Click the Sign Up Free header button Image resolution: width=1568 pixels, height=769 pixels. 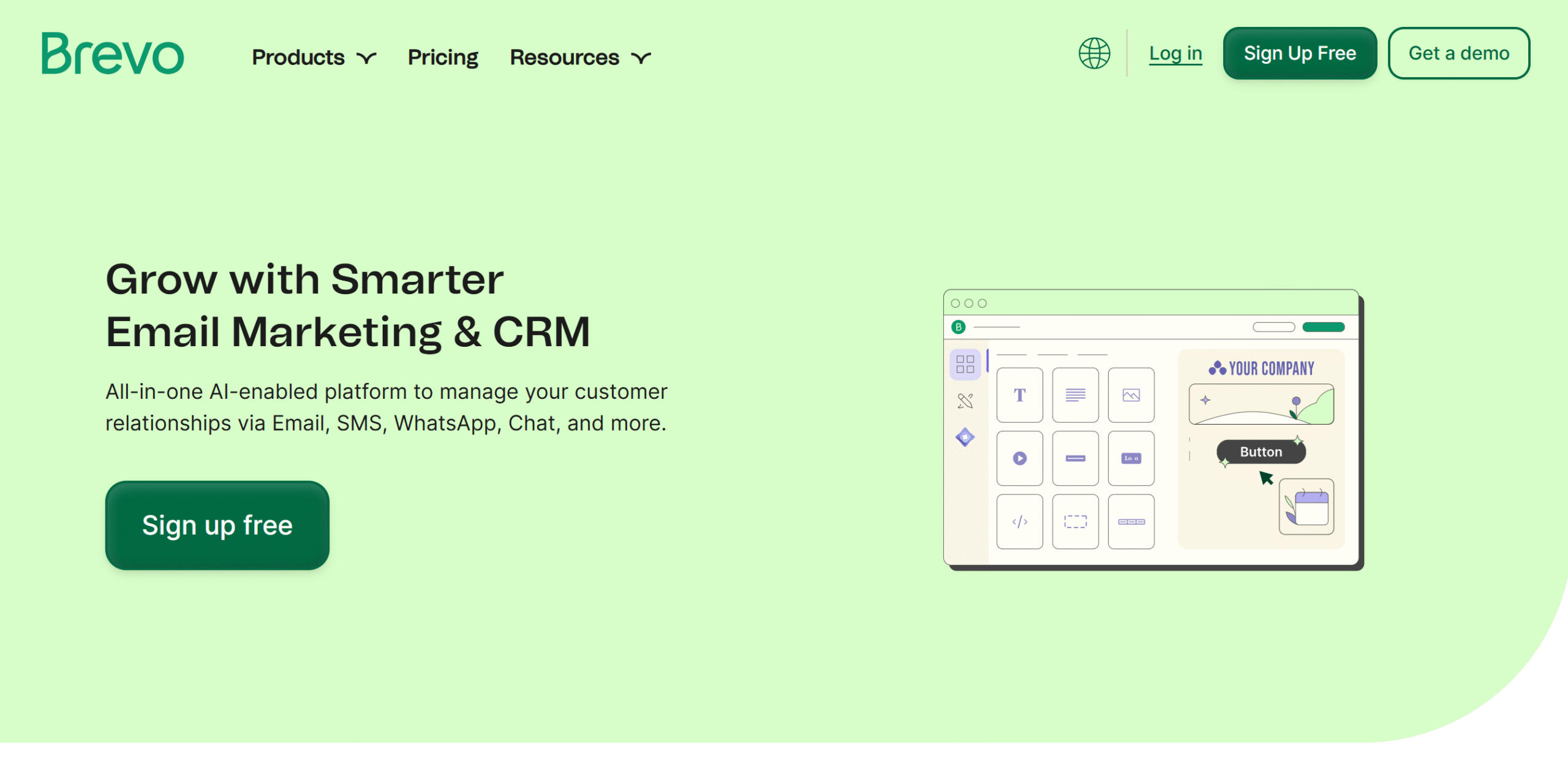pyautogui.click(x=1300, y=53)
